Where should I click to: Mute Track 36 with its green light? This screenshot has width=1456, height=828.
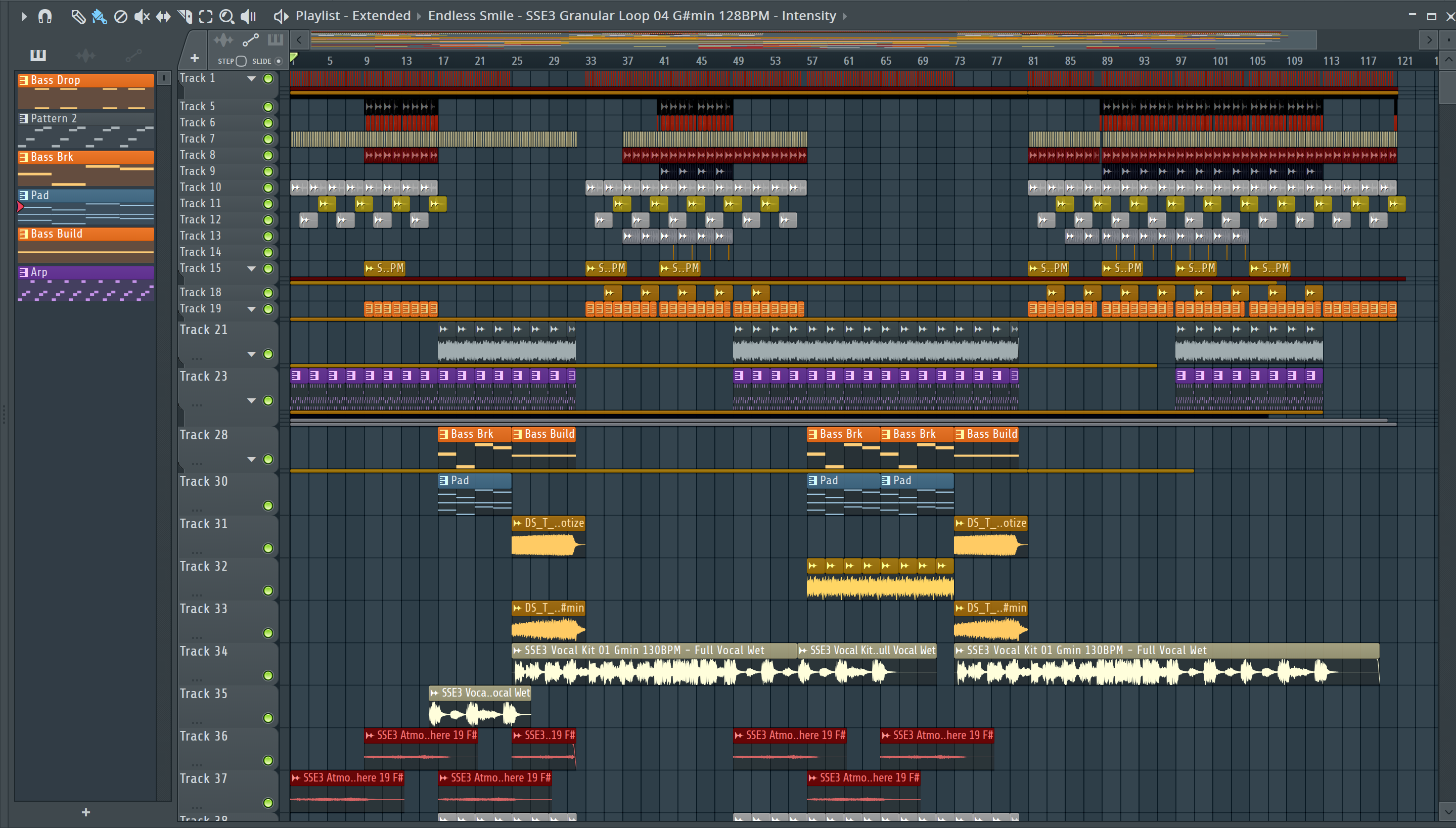point(268,760)
